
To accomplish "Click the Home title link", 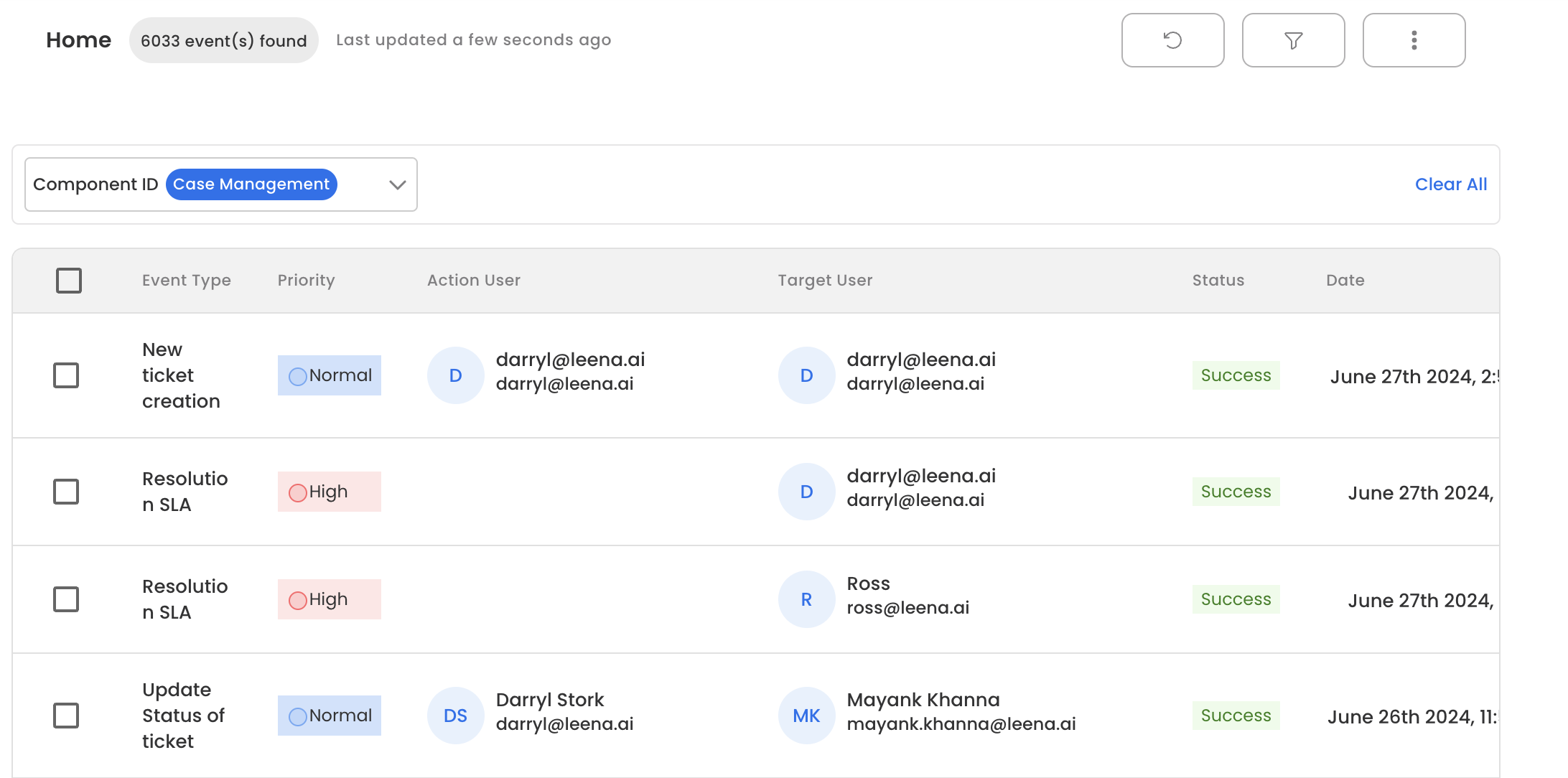I will pos(78,40).
